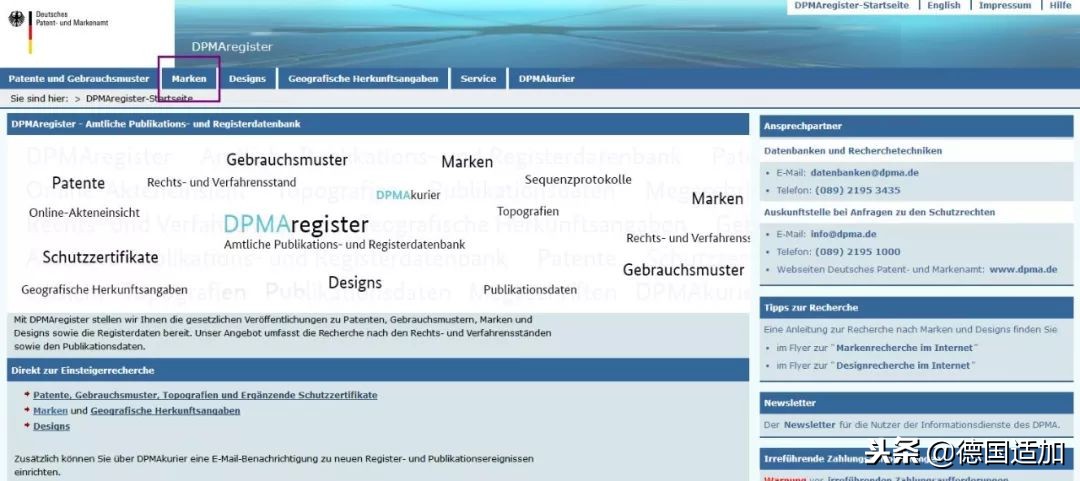
Task: Click Sequenzprotokolle in the word cloud
Action: coord(578,180)
